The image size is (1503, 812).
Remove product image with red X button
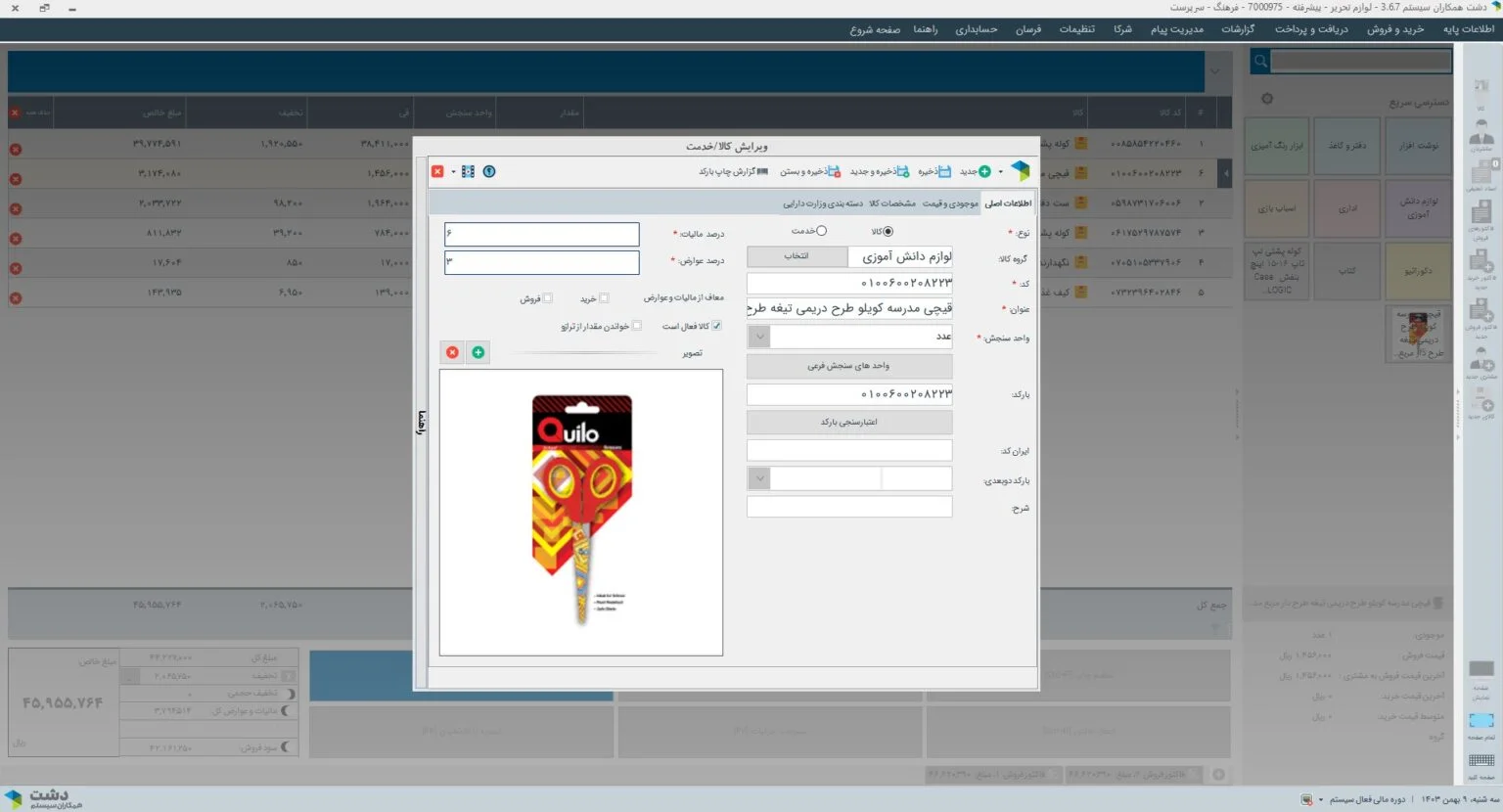(452, 352)
